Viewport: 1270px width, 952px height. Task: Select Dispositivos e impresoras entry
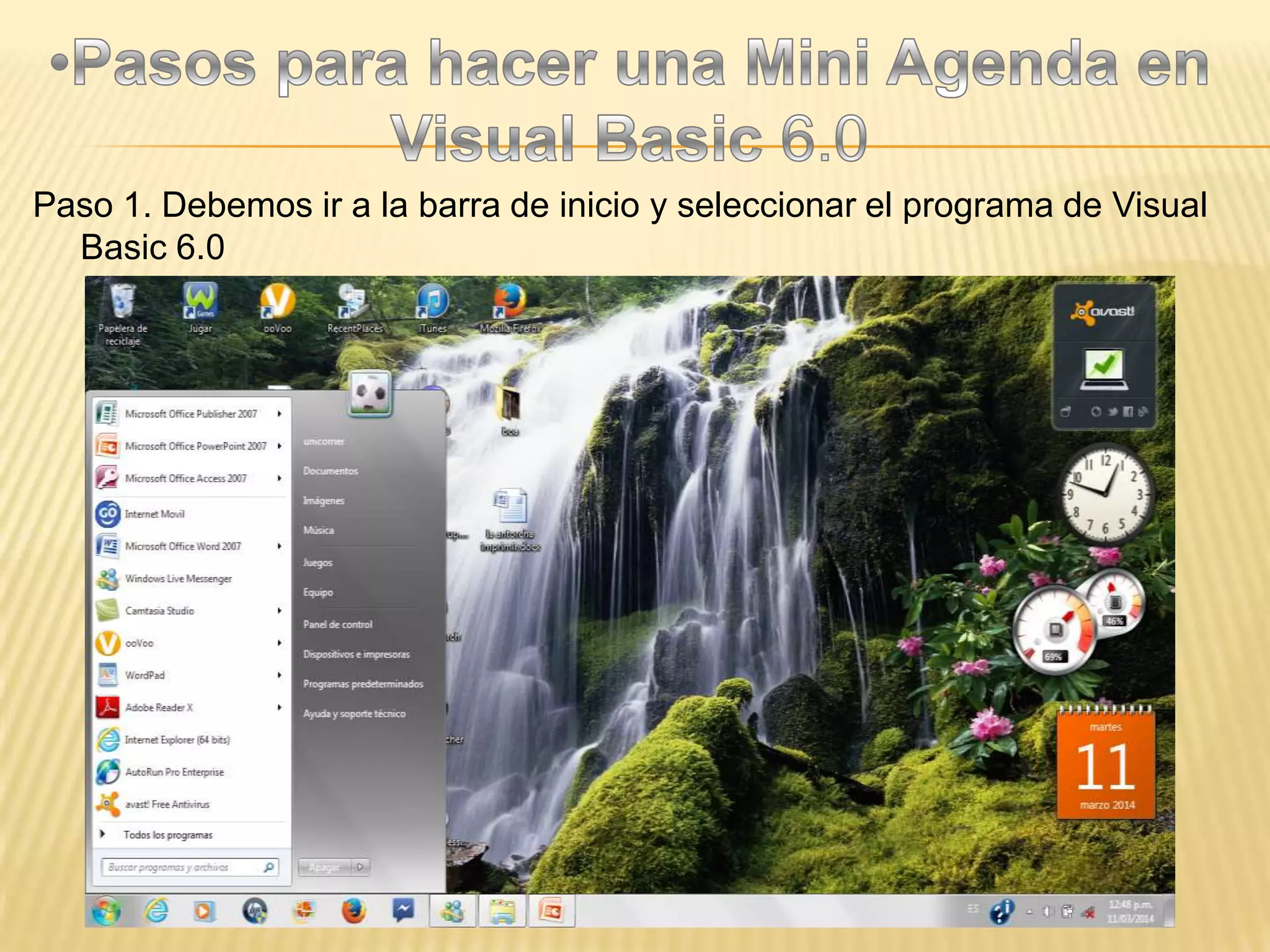click(x=357, y=654)
